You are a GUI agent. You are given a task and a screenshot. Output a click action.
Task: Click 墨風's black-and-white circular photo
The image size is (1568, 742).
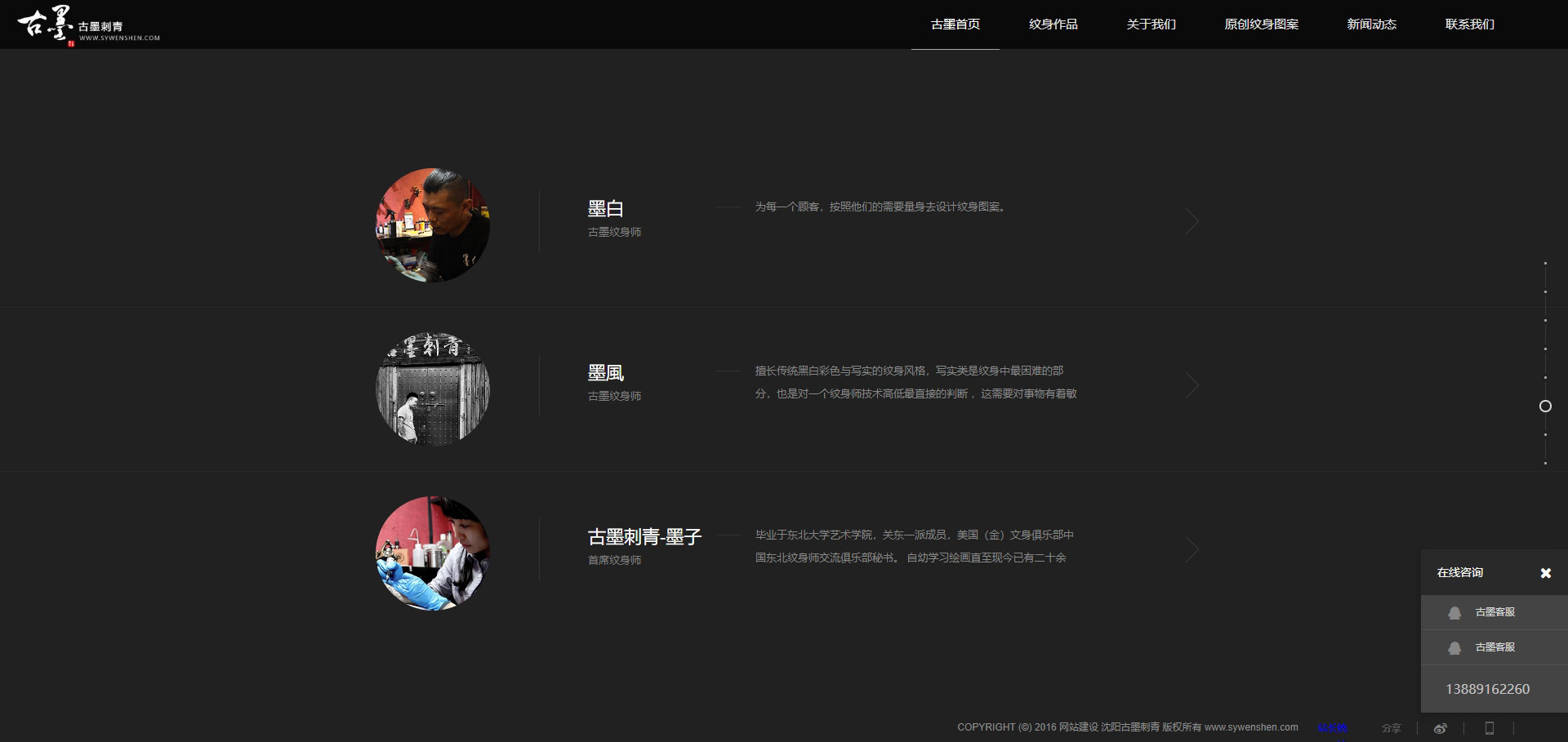(x=433, y=389)
